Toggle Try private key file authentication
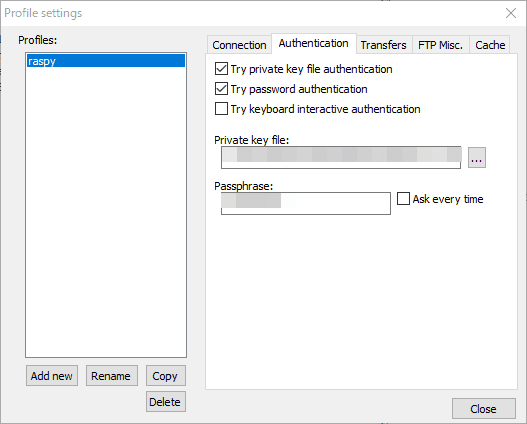The height and width of the screenshot is (424, 527). (x=221, y=69)
